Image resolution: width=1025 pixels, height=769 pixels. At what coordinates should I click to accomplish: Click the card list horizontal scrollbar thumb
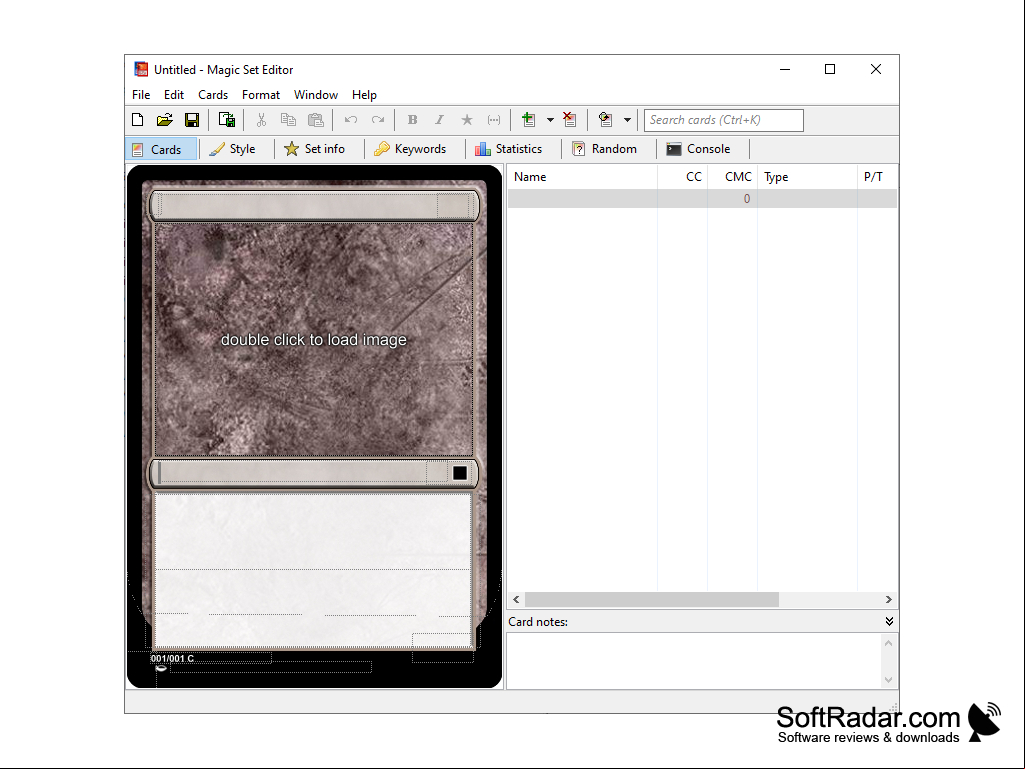click(652, 599)
